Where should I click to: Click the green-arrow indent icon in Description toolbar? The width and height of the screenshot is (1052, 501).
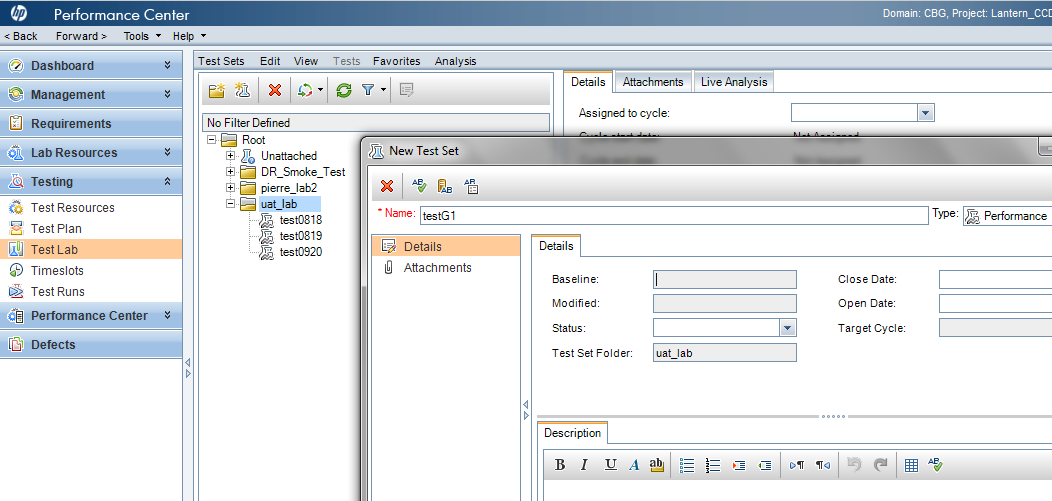pyautogui.click(x=765, y=465)
